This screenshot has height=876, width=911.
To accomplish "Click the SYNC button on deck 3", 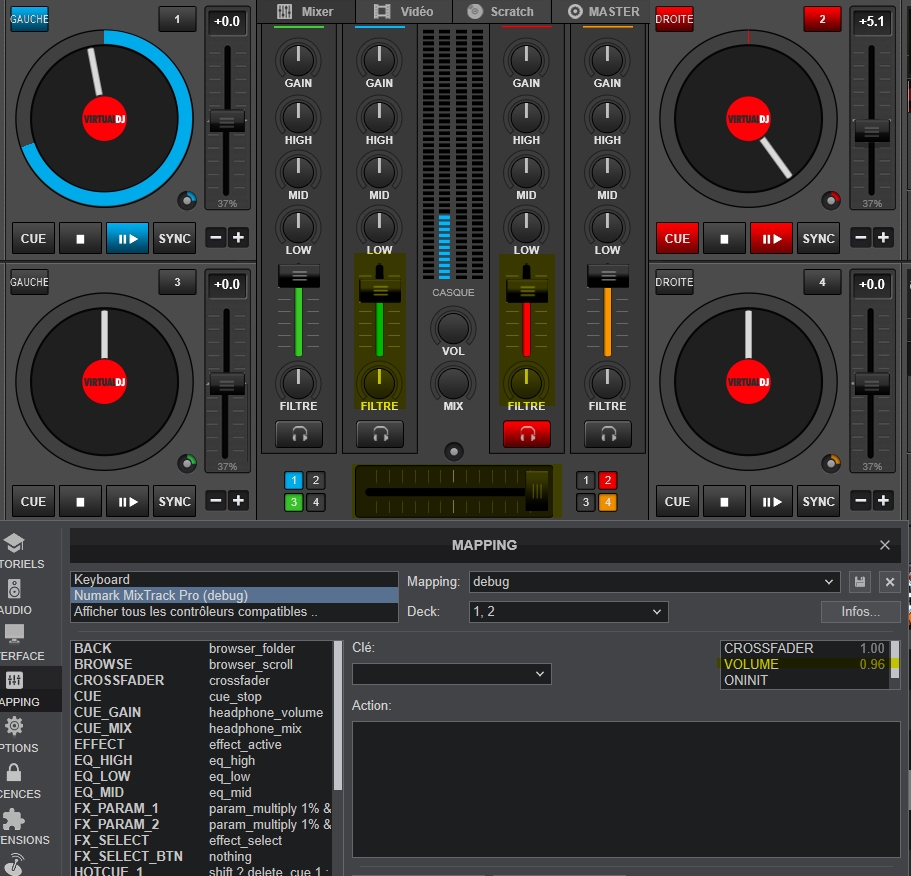I will click(174, 501).
